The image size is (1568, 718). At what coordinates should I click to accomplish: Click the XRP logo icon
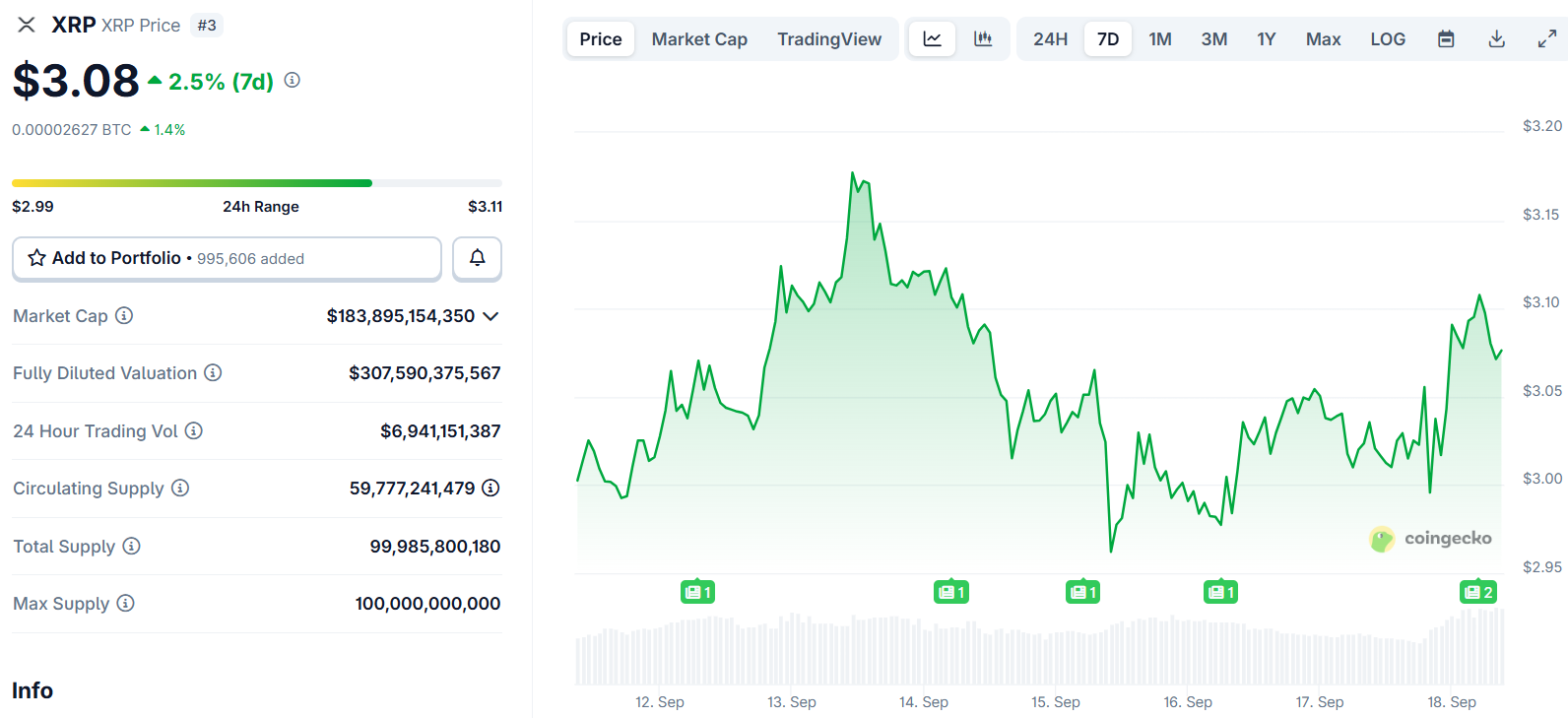tap(27, 25)
